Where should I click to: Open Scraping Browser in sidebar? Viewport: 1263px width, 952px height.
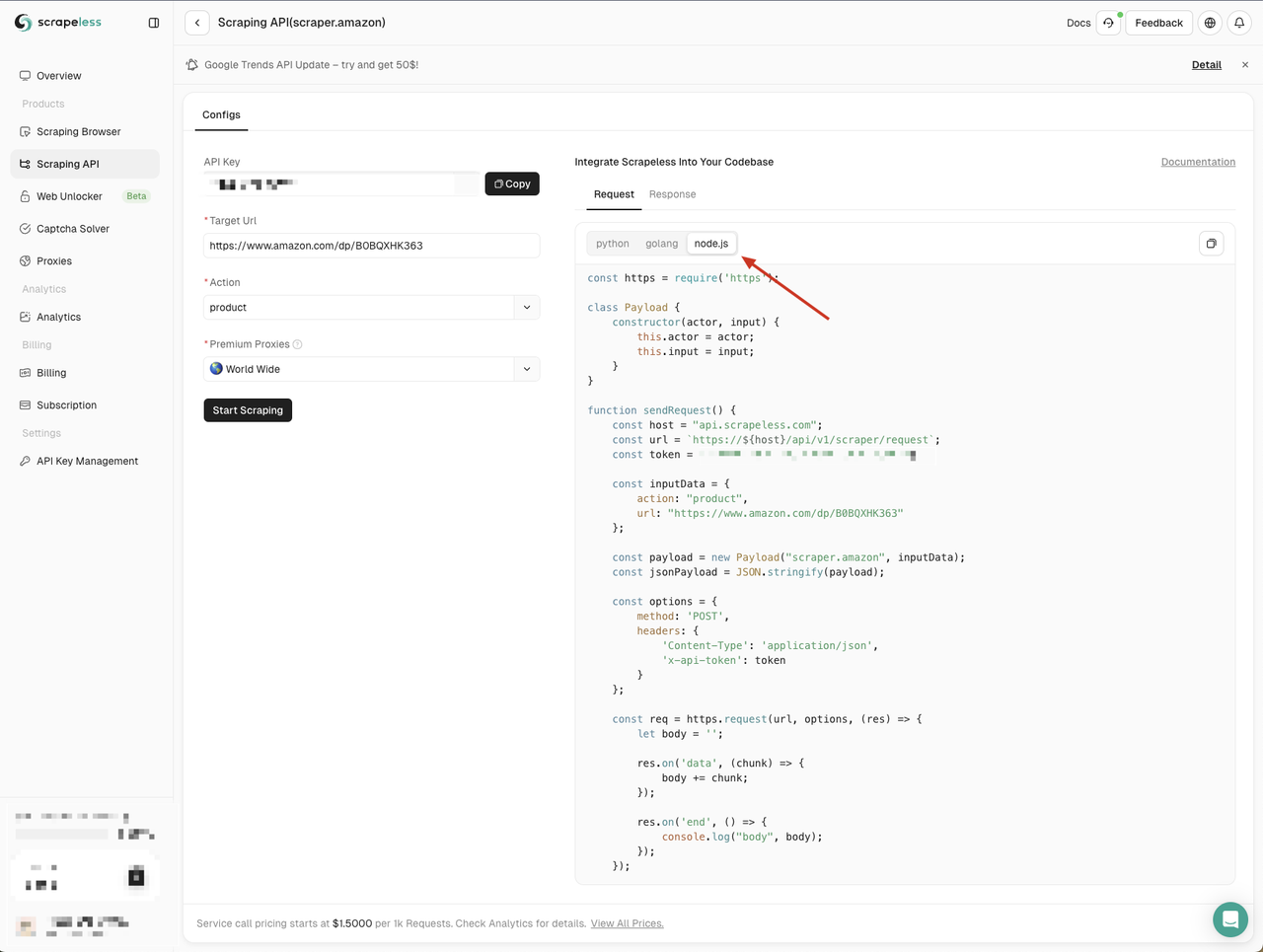pyautogui.click(x=85, y=132)
